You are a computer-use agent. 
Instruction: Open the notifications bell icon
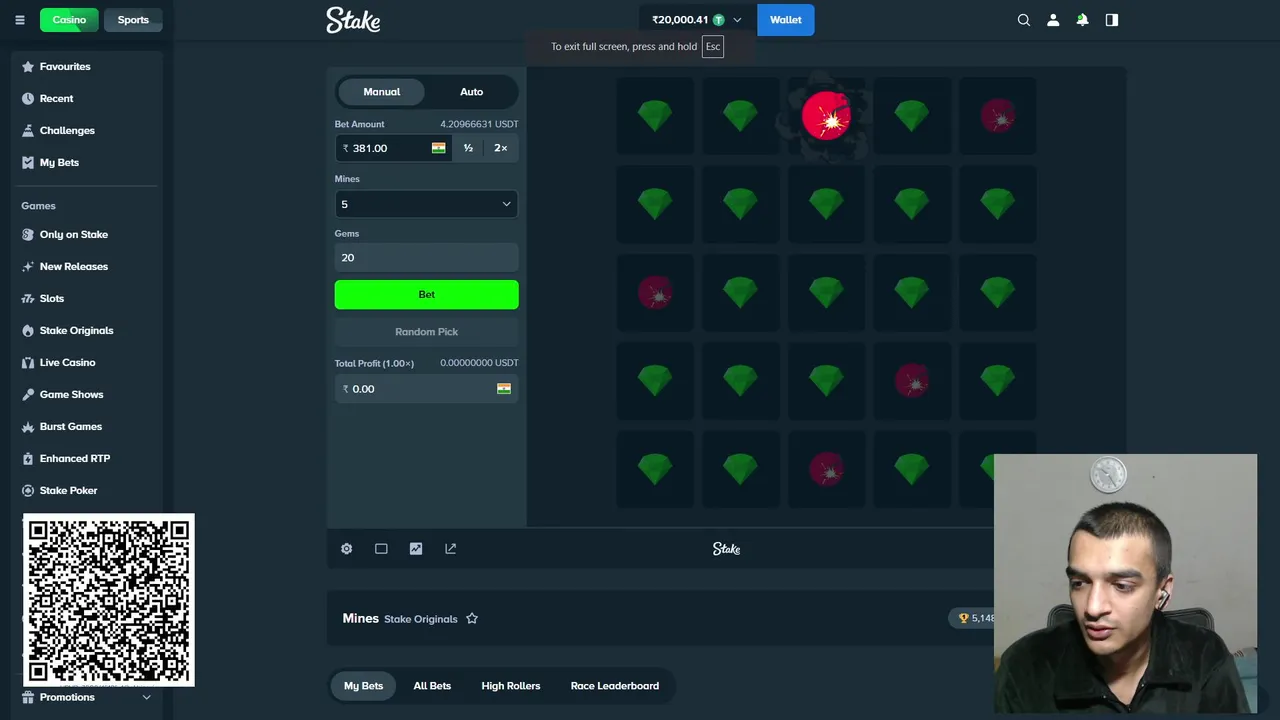pos(1082,20)
